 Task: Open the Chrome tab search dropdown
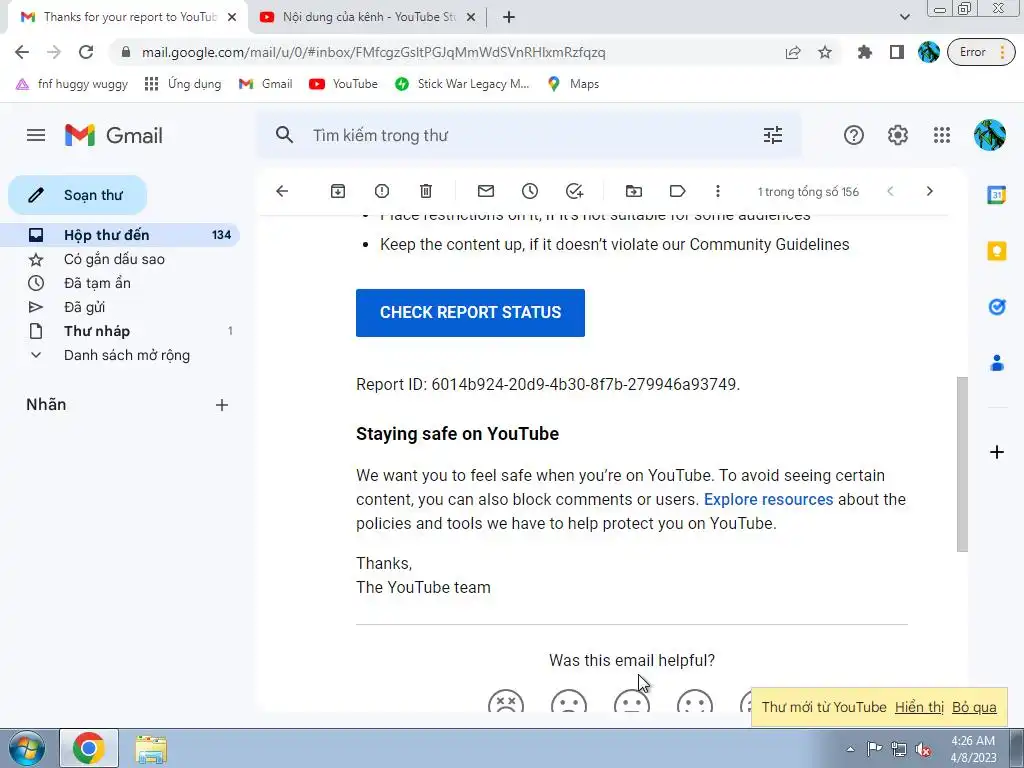tap(904, 17)
